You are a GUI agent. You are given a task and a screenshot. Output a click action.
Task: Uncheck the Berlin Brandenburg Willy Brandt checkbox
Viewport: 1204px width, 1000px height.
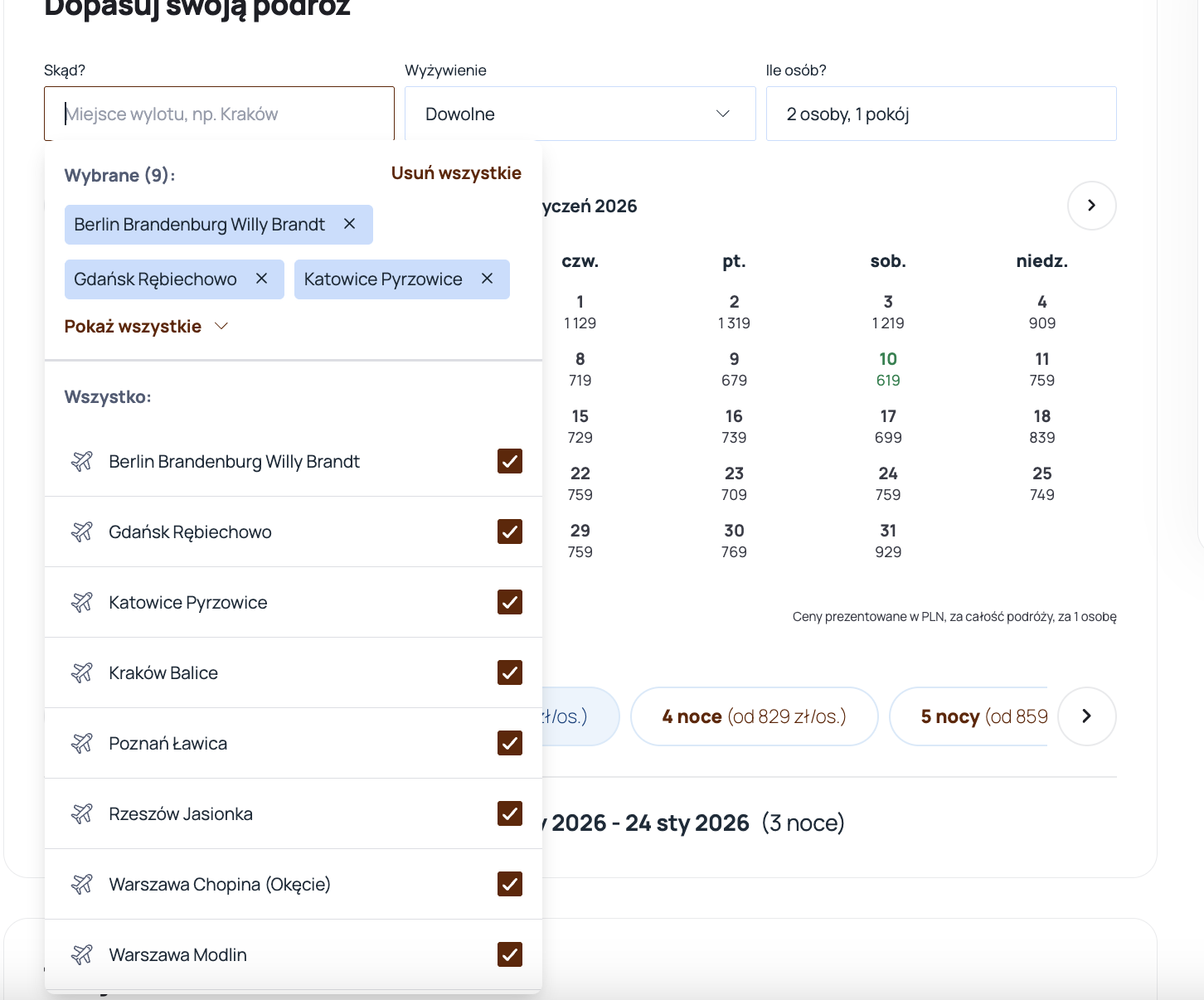[x=509, y=461]
